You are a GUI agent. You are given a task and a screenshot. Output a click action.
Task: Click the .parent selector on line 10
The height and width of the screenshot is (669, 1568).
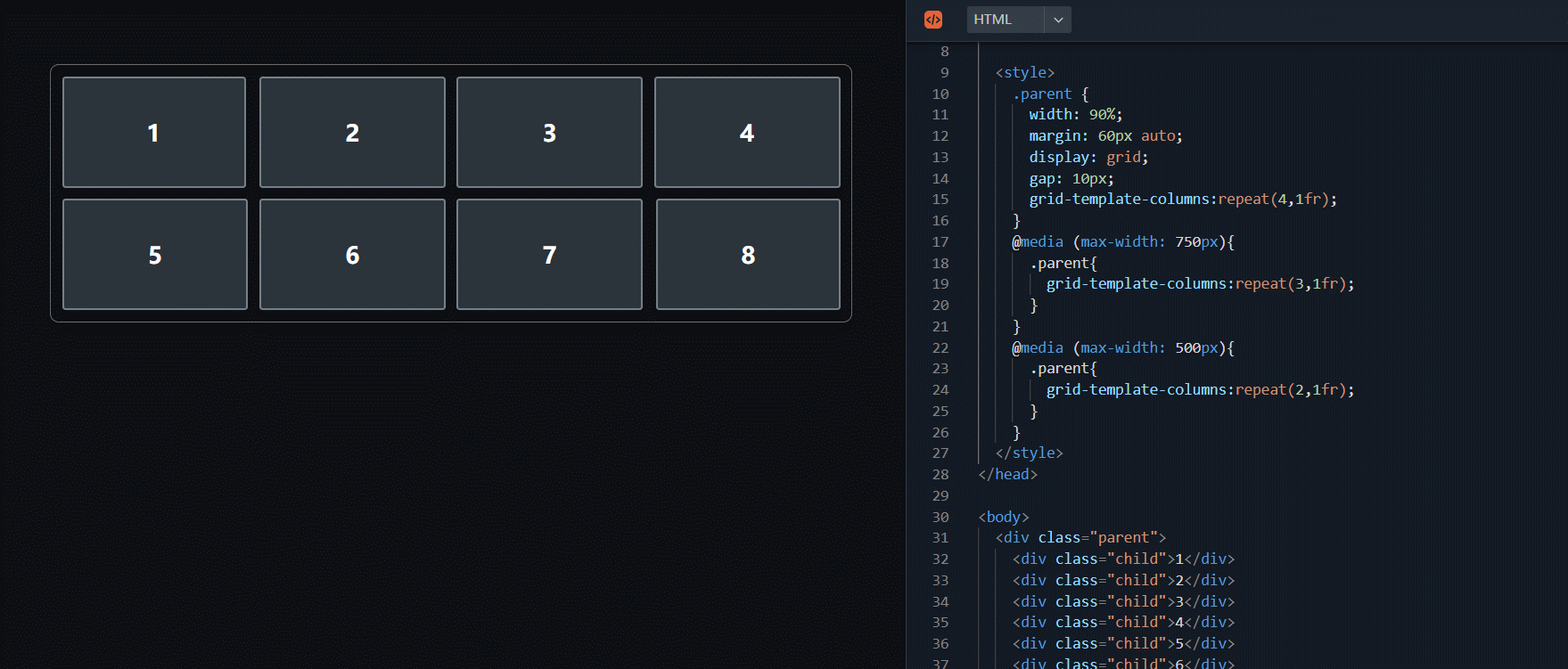coord(1042,94)
